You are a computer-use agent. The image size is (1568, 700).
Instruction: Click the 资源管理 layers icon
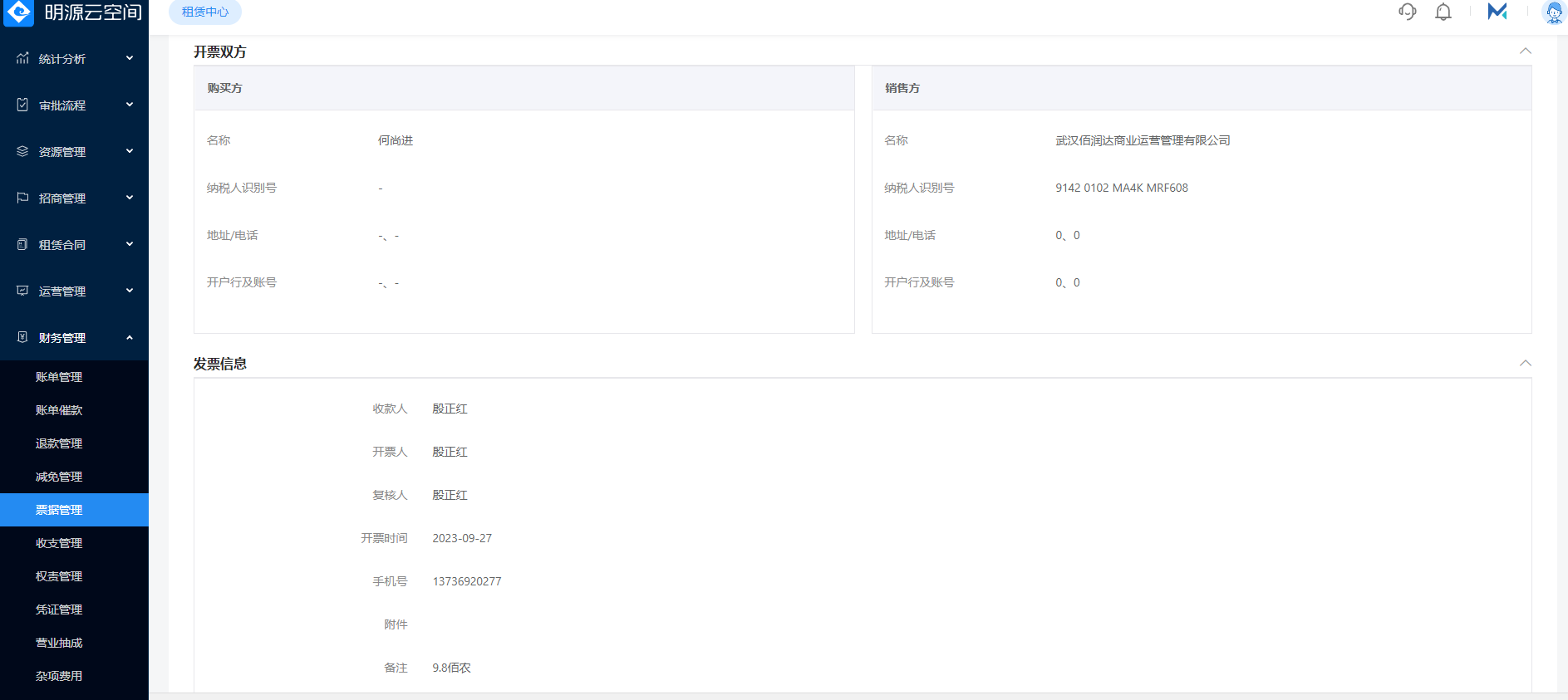tap(22, 151)
